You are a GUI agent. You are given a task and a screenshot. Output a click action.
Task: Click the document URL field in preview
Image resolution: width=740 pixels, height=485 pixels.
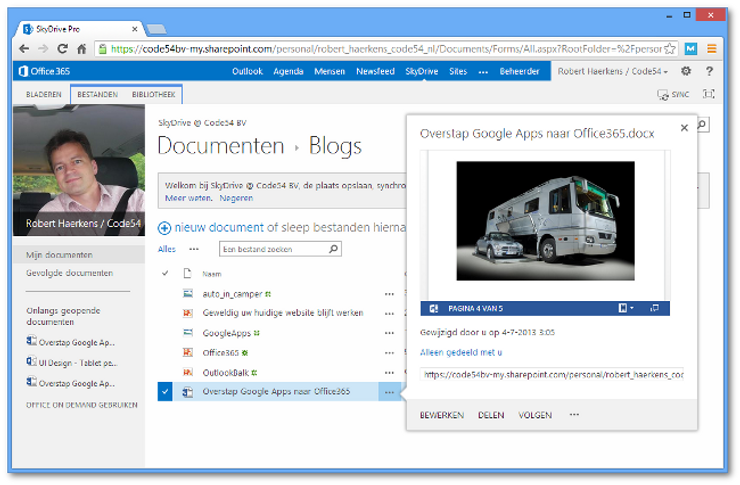pyautogui.click(x=552, y=375)
